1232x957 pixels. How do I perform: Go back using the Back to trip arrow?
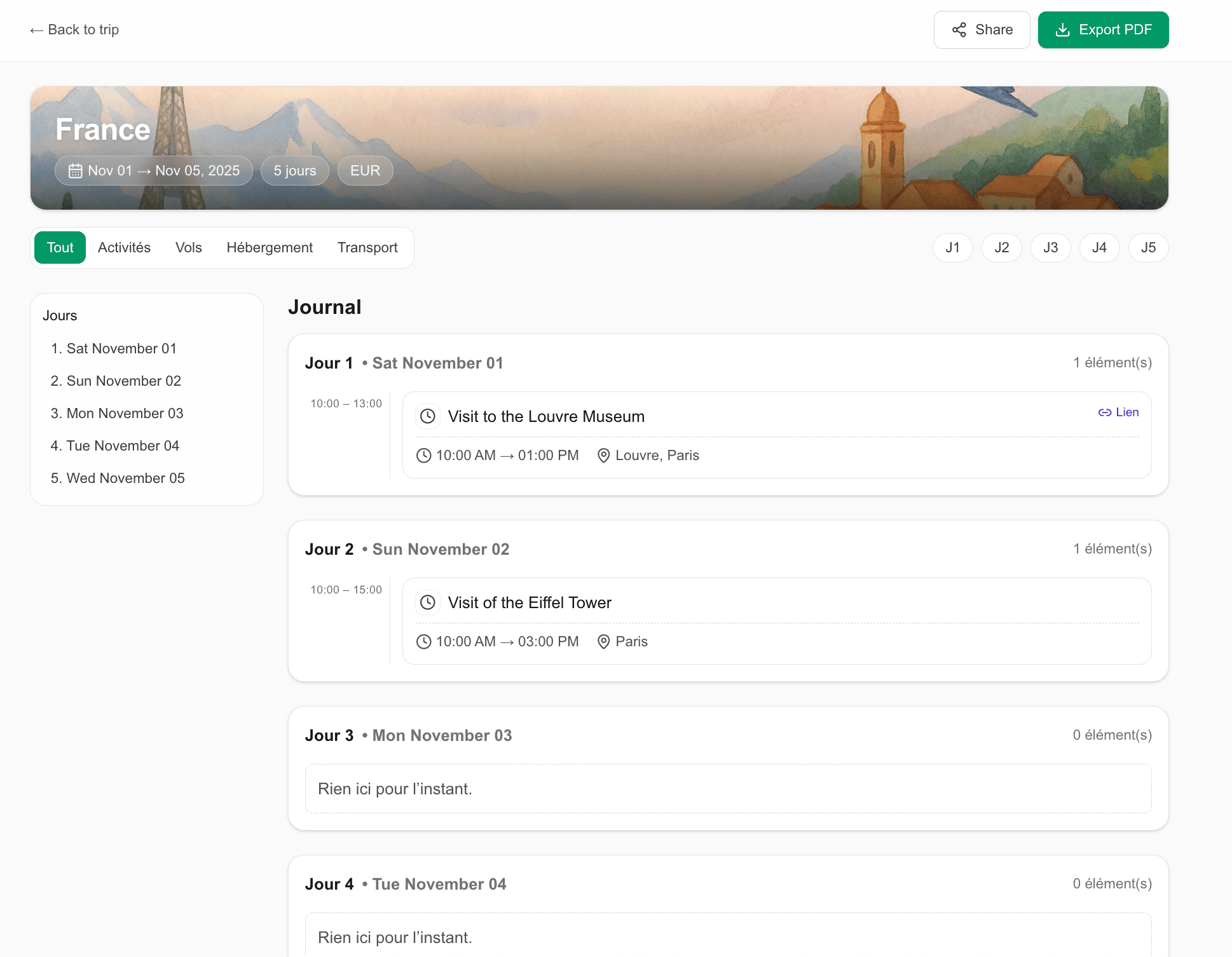tap(37, 30)
